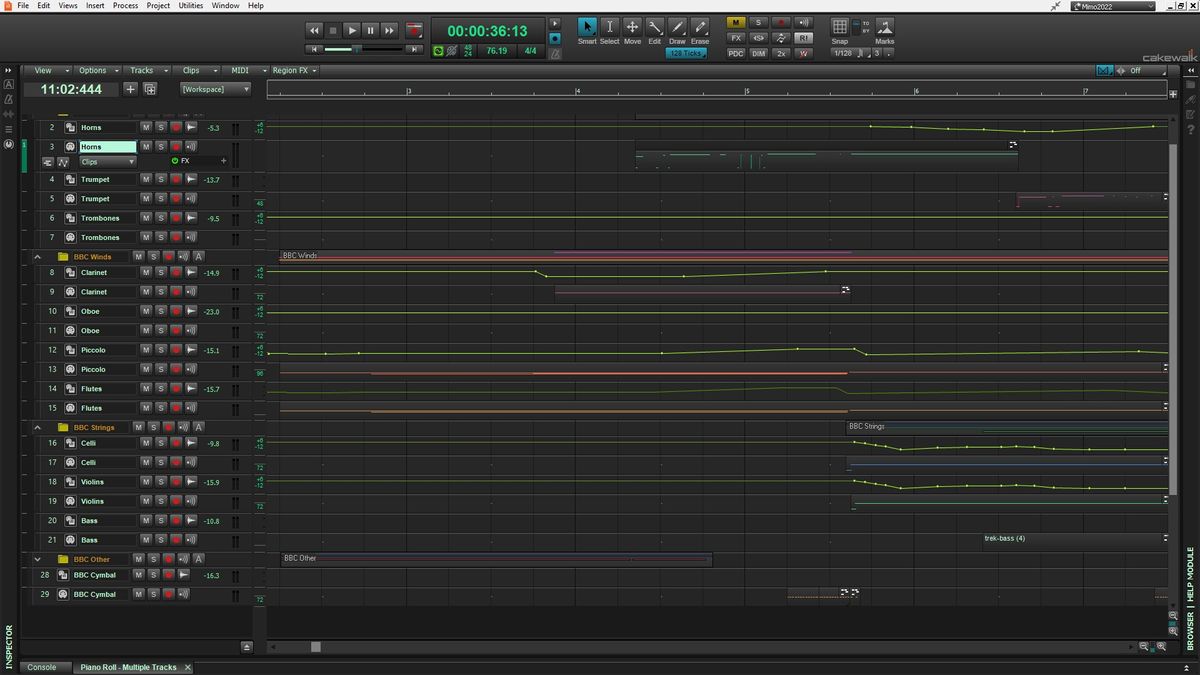The height and width of the screenshot is (675, 1200).
Task: Open the File menu
Action: click(x=23, y=6)
